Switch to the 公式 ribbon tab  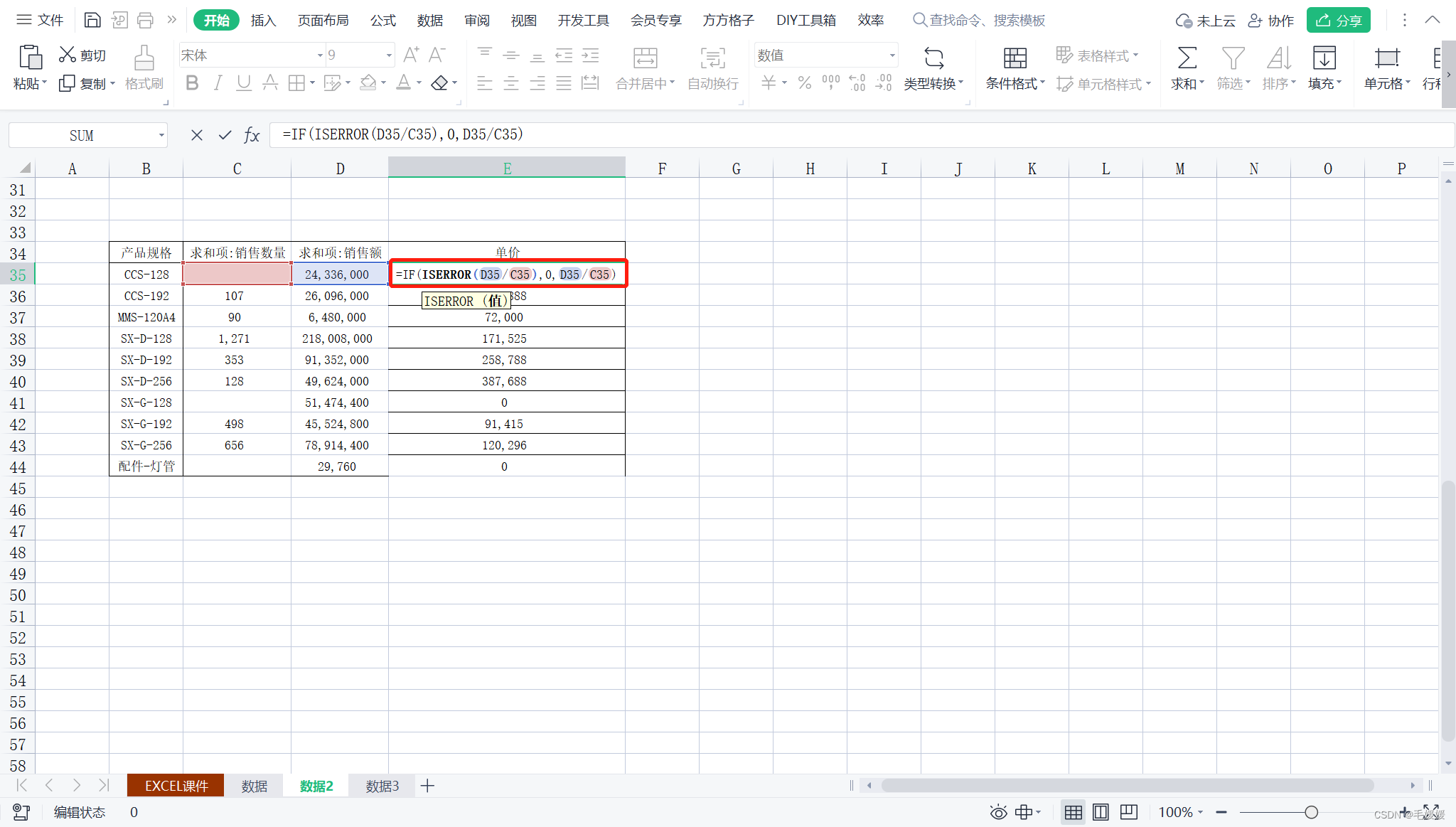pos(383,20)
